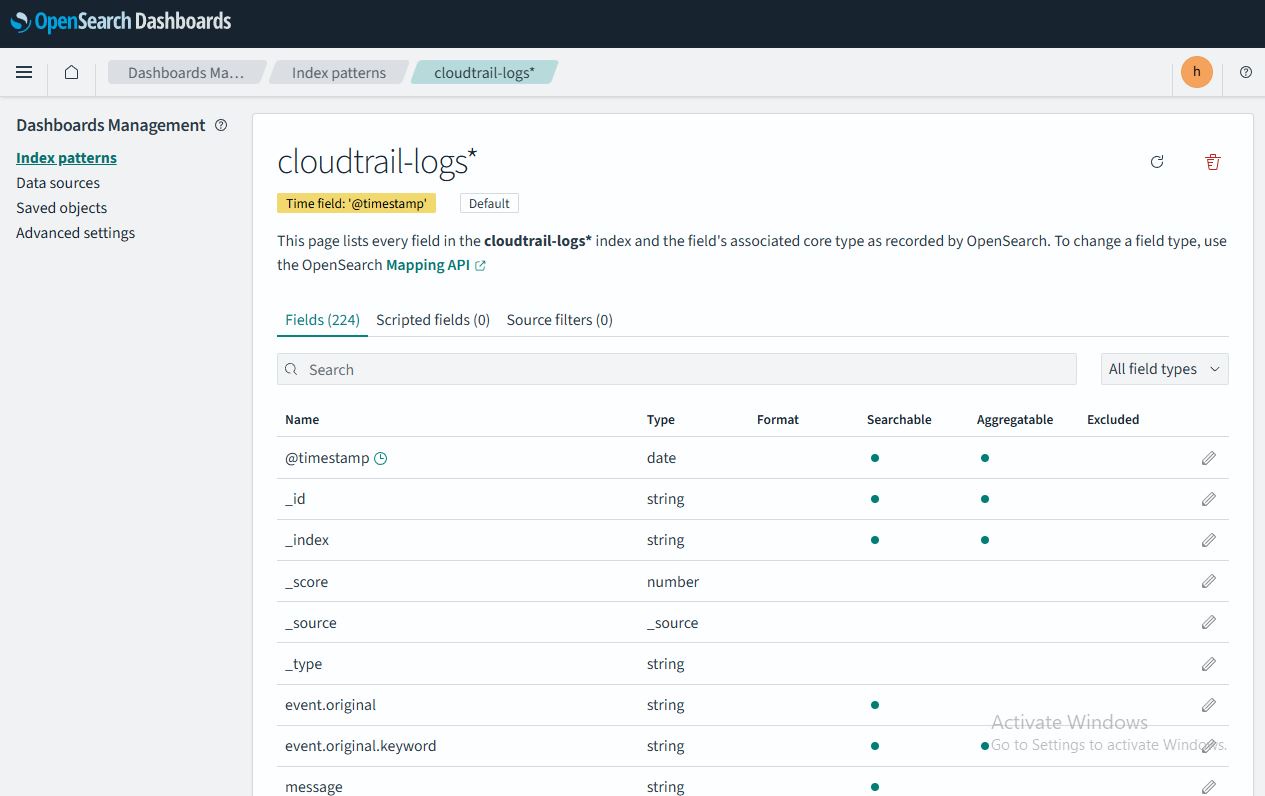Click clock icon next to @timestamp
This screenshot has width=1265, height=796.
pyautogui.click(x=380, y=458)
